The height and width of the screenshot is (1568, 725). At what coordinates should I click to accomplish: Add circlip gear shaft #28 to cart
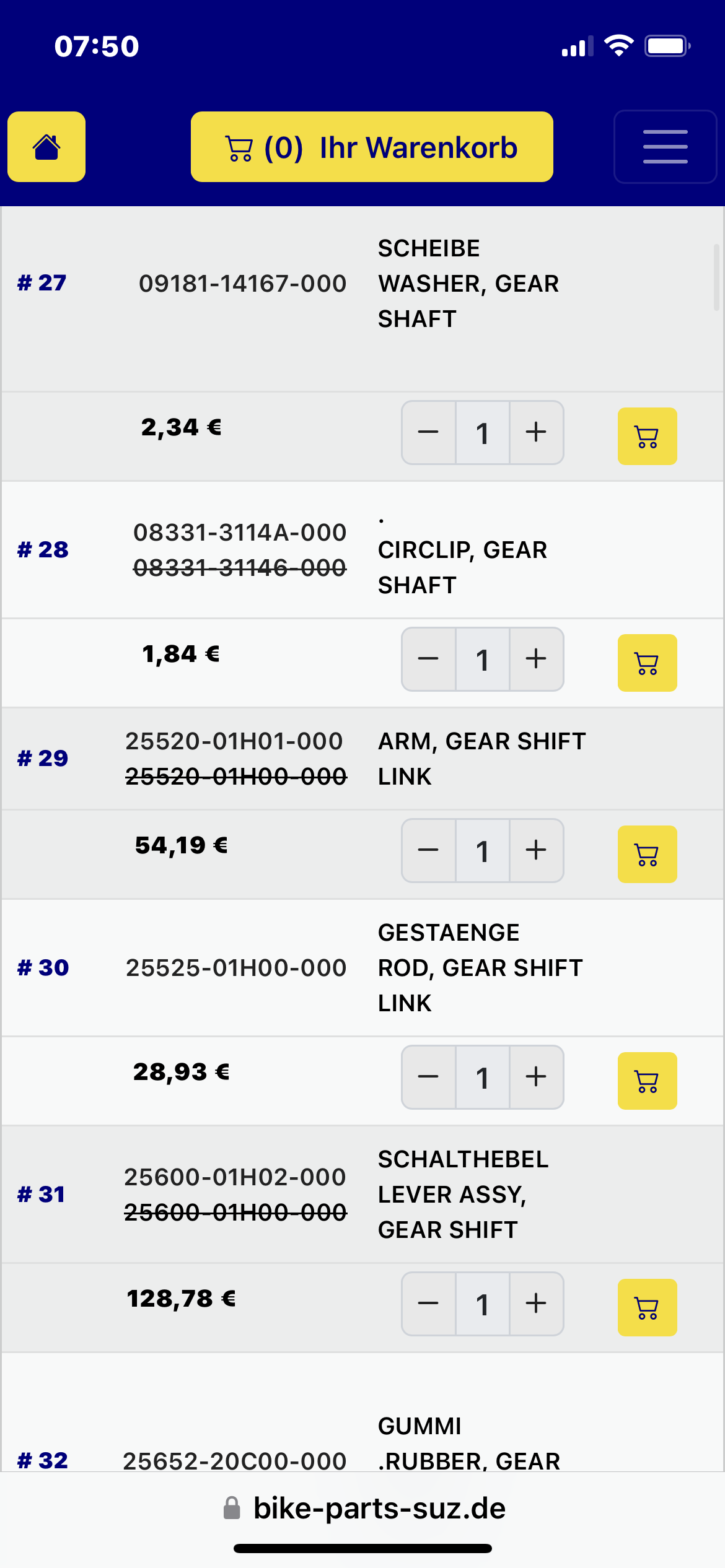click(647, 663)
